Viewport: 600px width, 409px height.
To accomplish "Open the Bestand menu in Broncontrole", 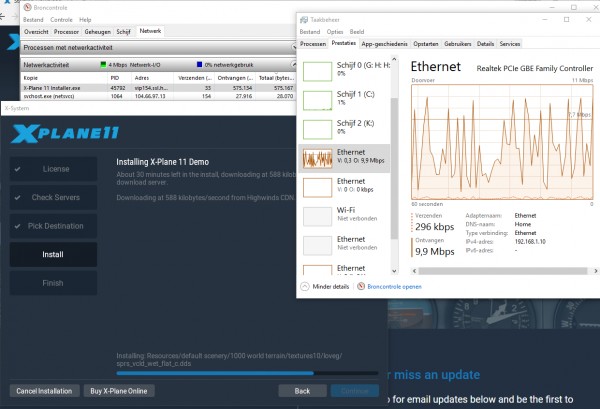I will [x=33, y=20].
